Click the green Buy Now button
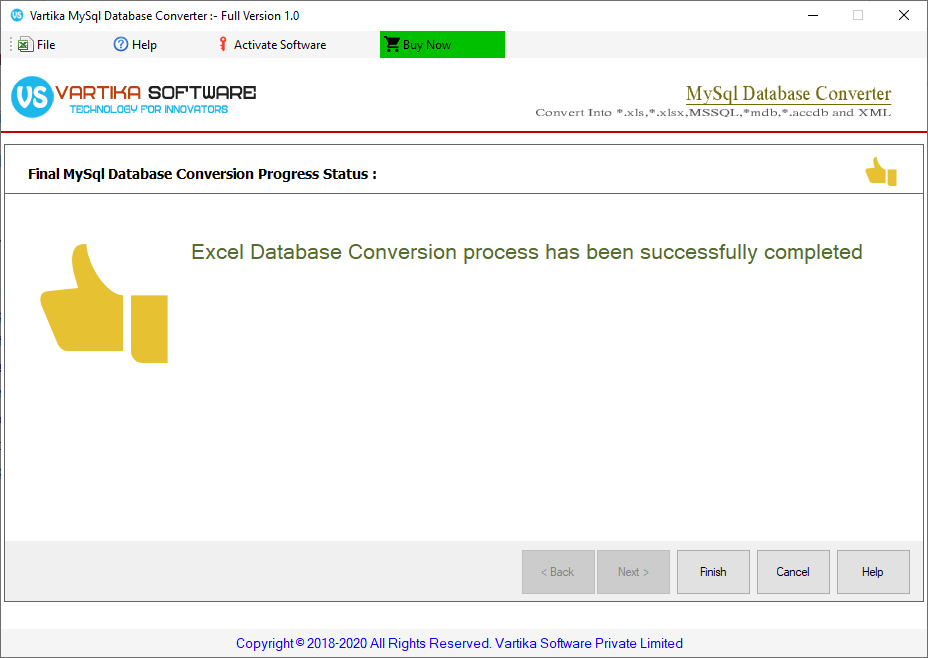 tap(442, 44)
